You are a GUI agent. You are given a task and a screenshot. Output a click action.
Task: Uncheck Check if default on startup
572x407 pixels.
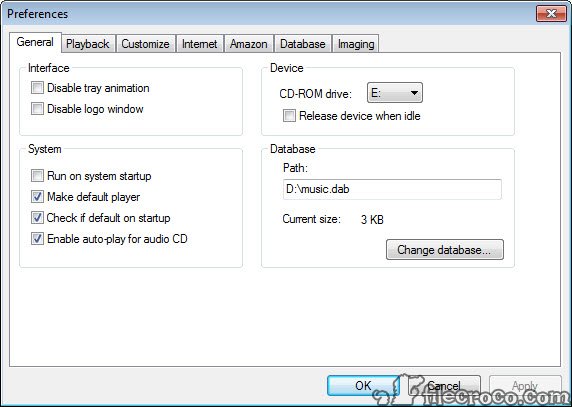click(37, 218)
